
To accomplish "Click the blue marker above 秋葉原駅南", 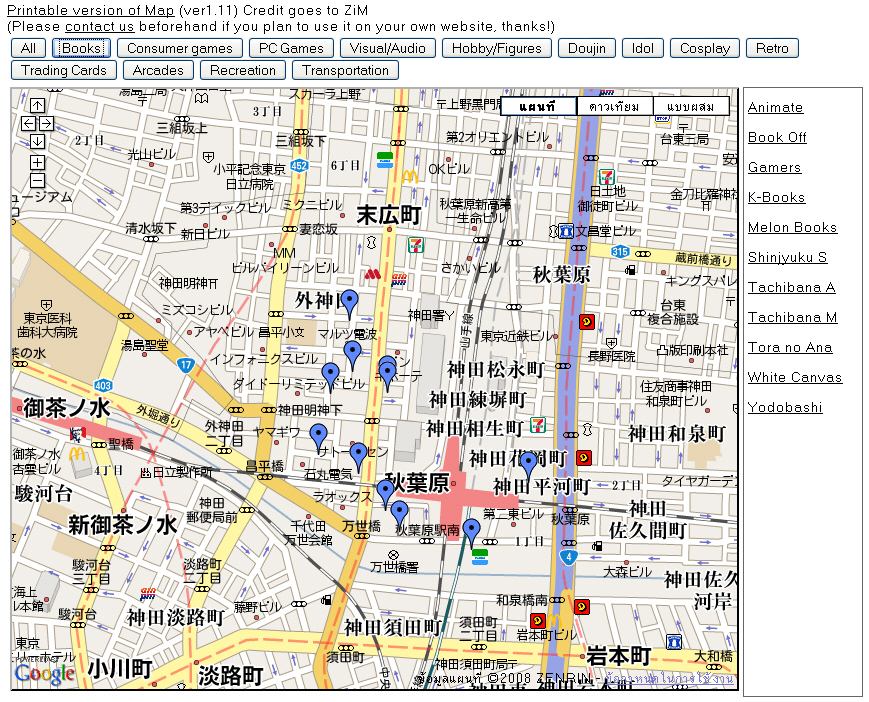I will [399, 514].
